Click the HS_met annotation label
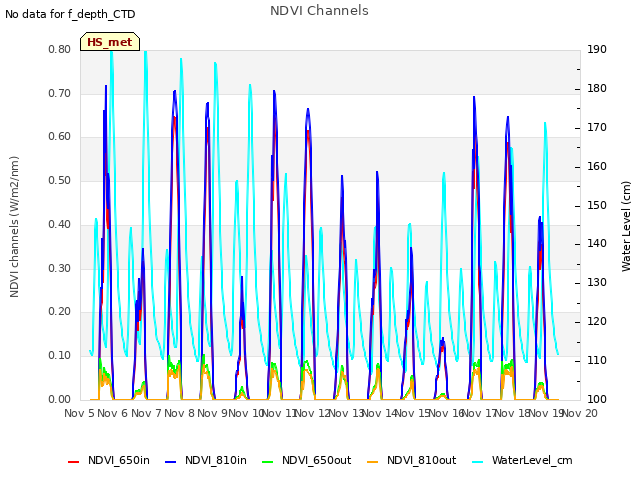Viewport: 640px width, 480px height. [x=110, y=42]
